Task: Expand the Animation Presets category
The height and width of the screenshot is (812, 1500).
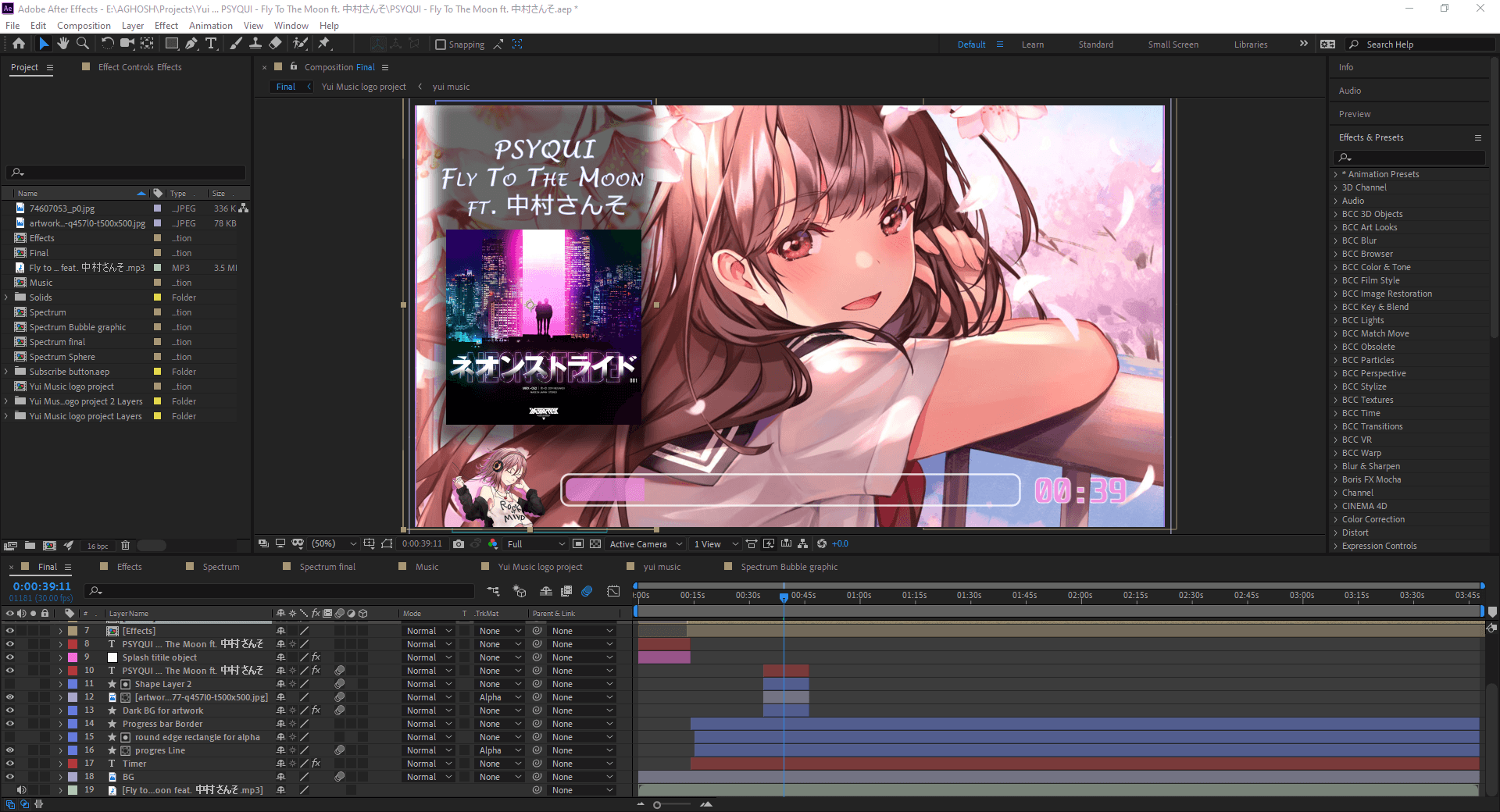Action: coord(1336,174)
